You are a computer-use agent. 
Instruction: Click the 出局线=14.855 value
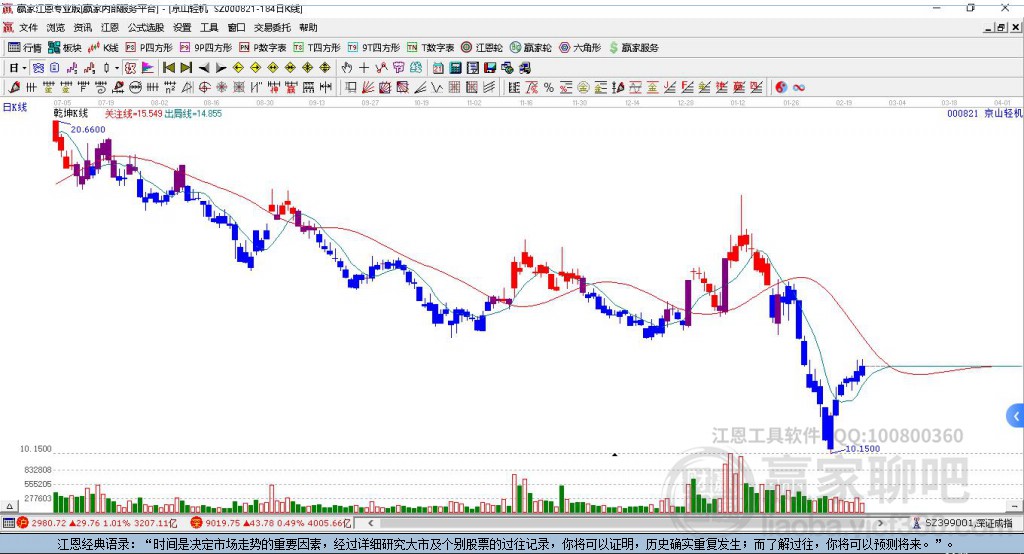[193, 114]
